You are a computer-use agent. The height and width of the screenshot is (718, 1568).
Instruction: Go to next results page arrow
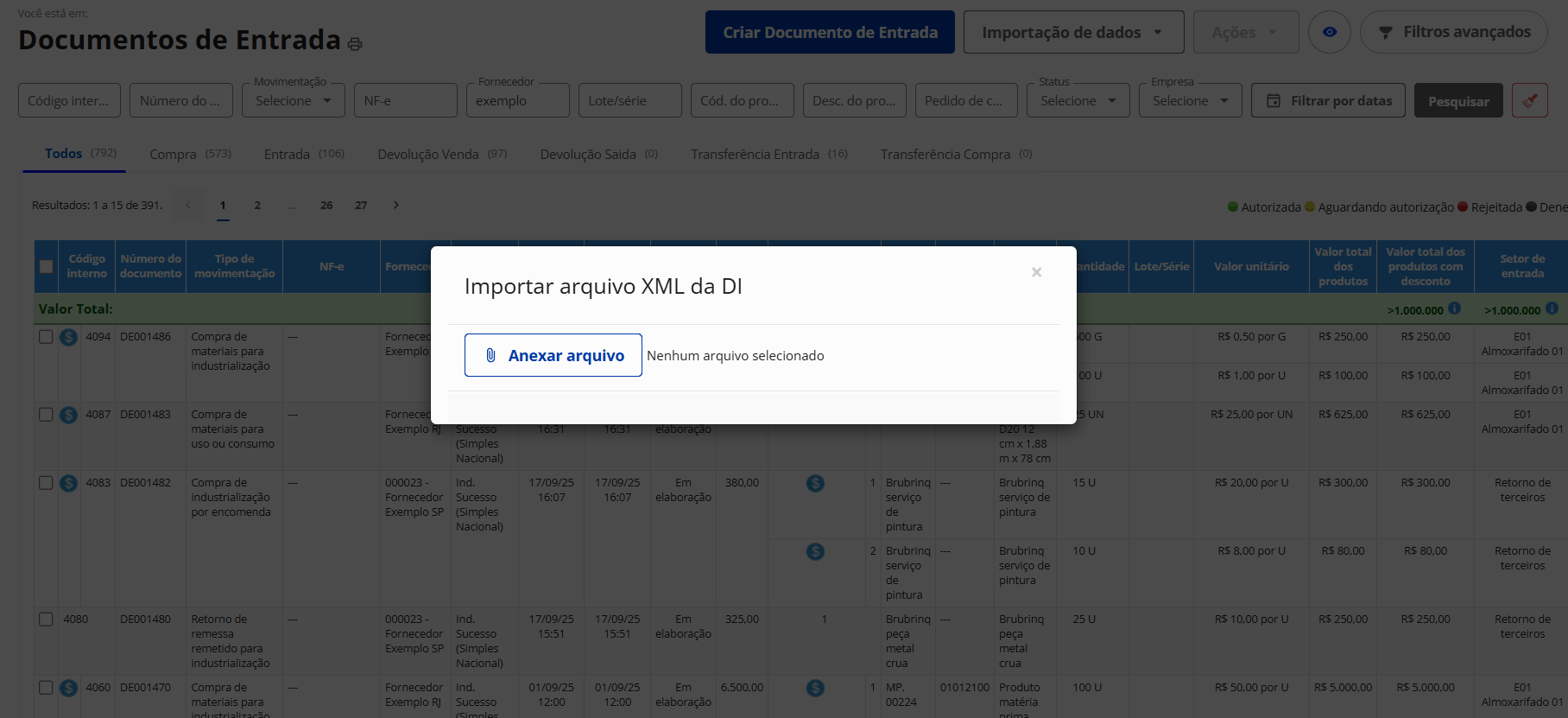tap(396, 205)
